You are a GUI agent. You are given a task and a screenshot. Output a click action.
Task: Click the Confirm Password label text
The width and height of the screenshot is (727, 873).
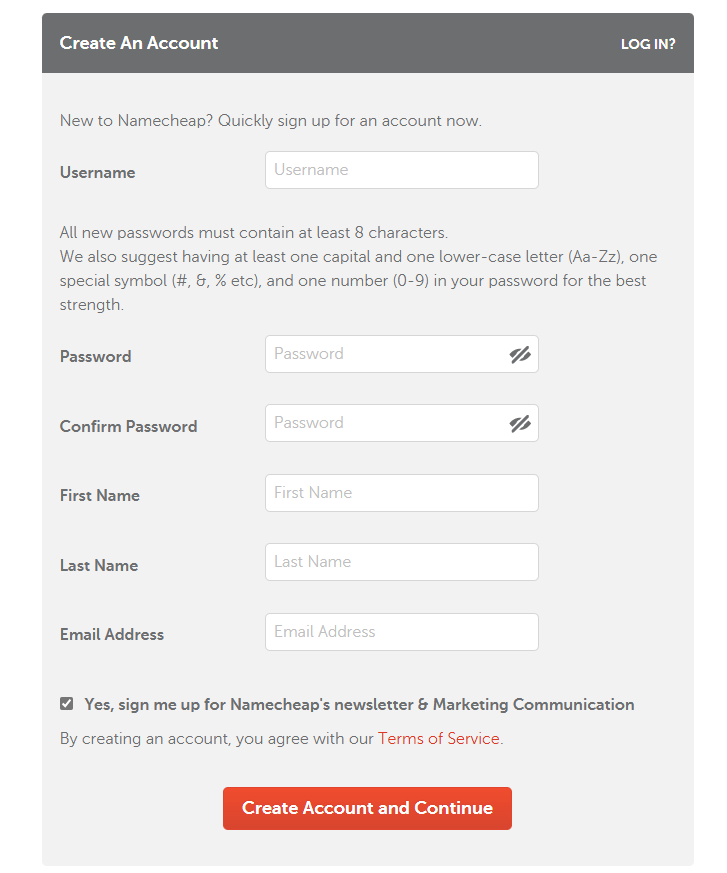pos(128,426)
